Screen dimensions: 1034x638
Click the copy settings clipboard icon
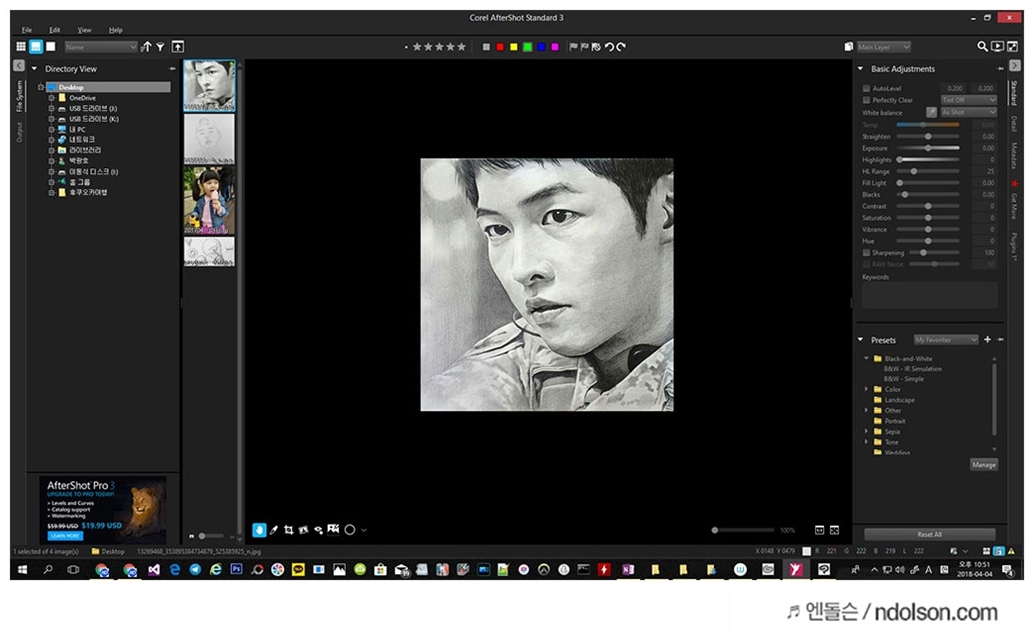(x=849, y=46)
